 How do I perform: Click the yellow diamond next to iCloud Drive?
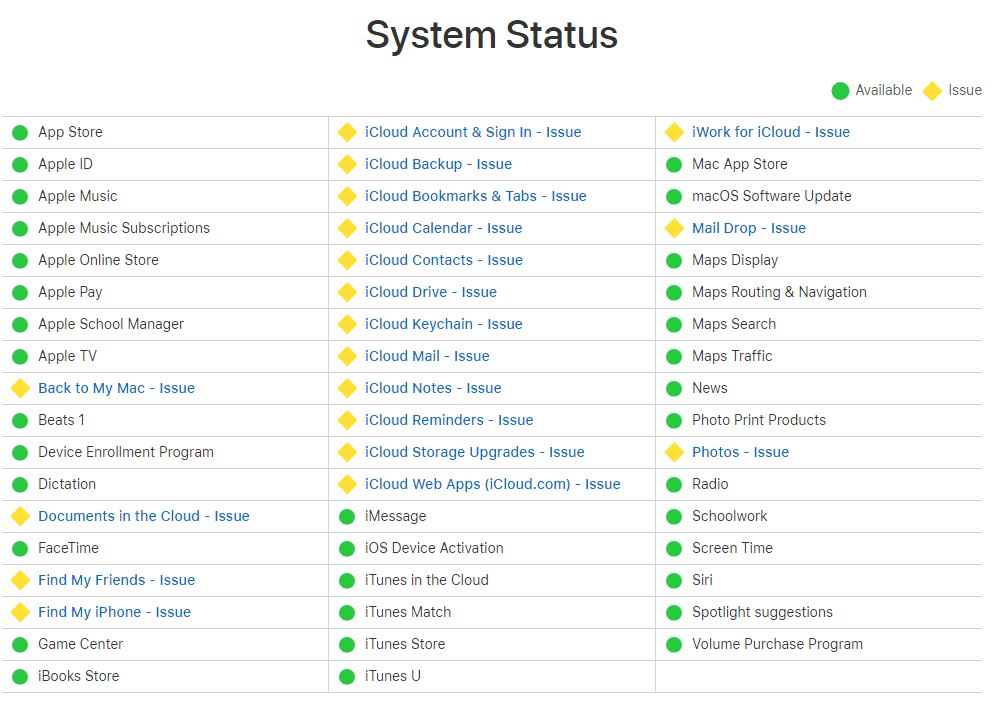[347, 292]
